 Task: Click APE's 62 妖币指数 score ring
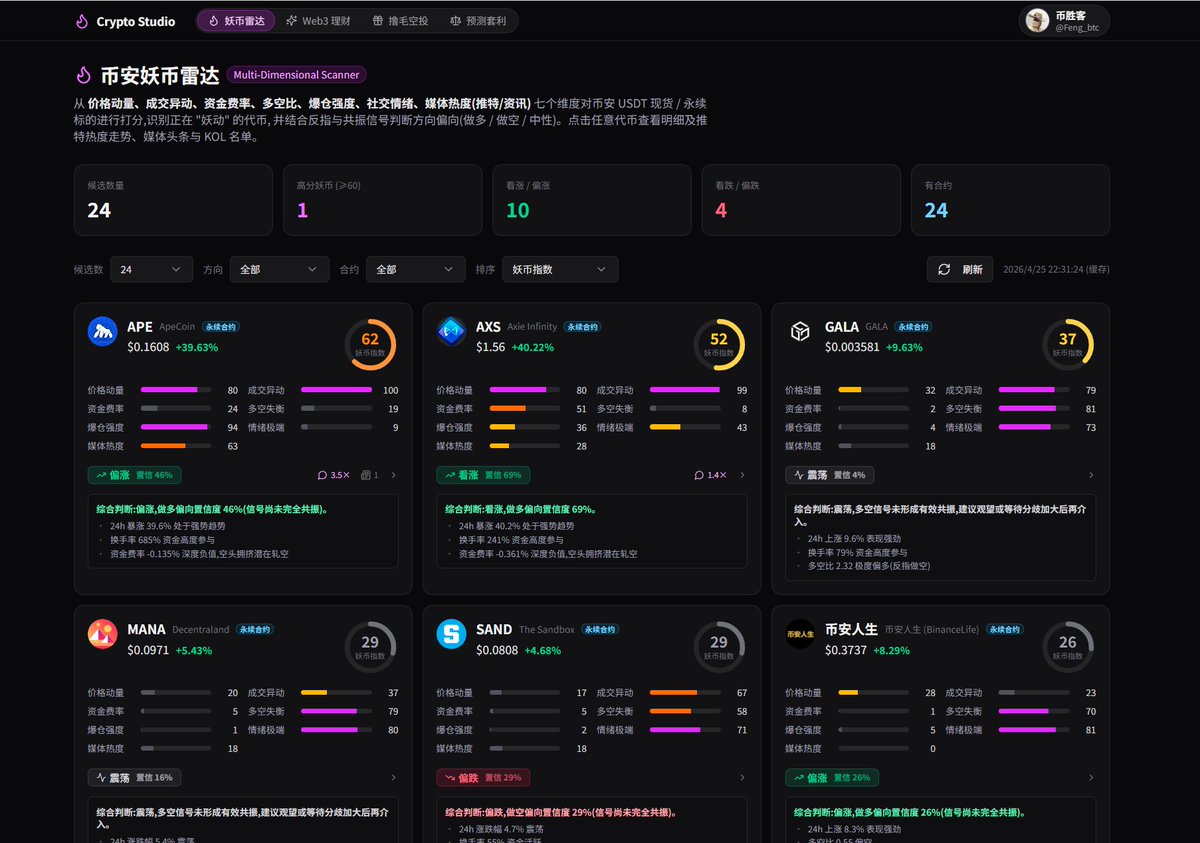click(370, 344)
